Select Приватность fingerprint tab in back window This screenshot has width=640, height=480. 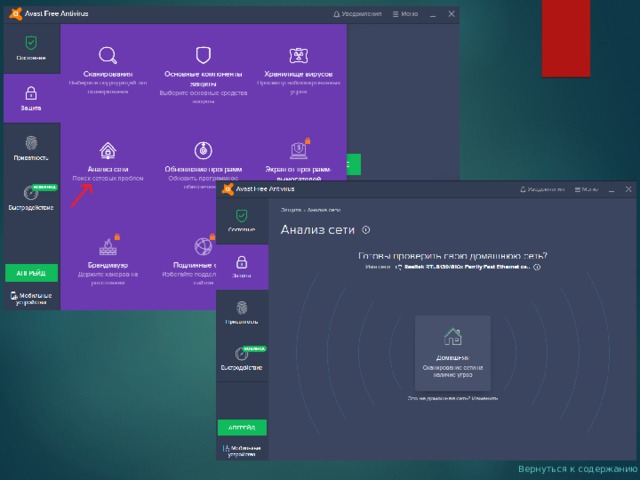[31, 148]
